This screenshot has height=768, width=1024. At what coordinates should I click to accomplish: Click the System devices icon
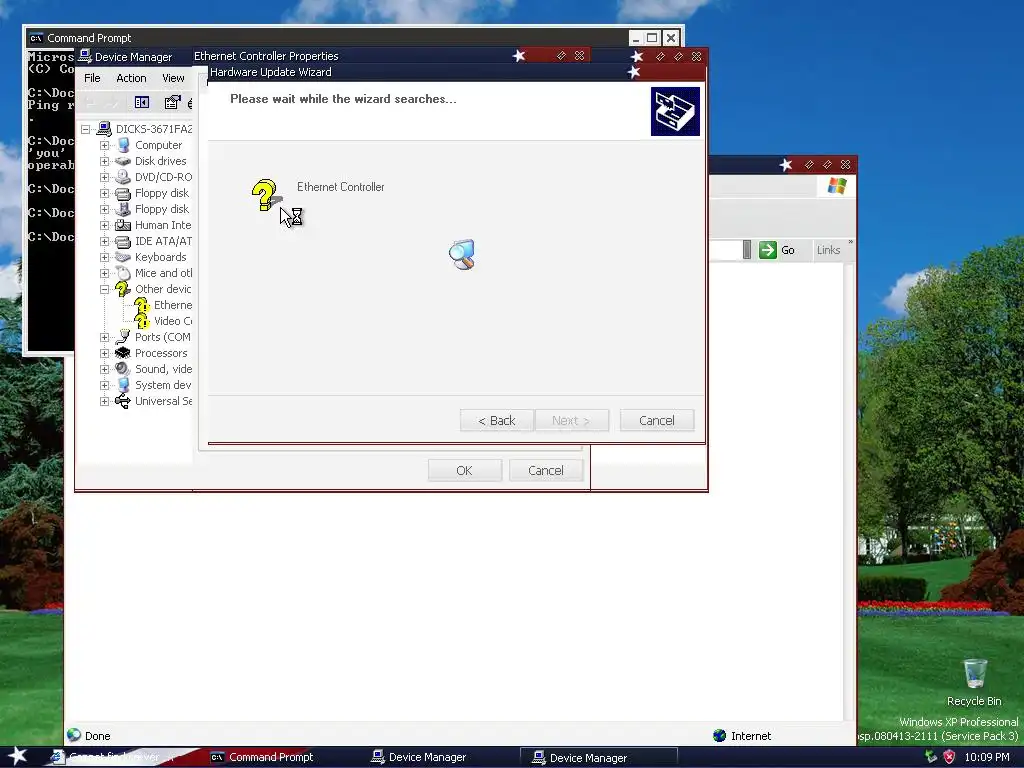click(x=123, y=385)
